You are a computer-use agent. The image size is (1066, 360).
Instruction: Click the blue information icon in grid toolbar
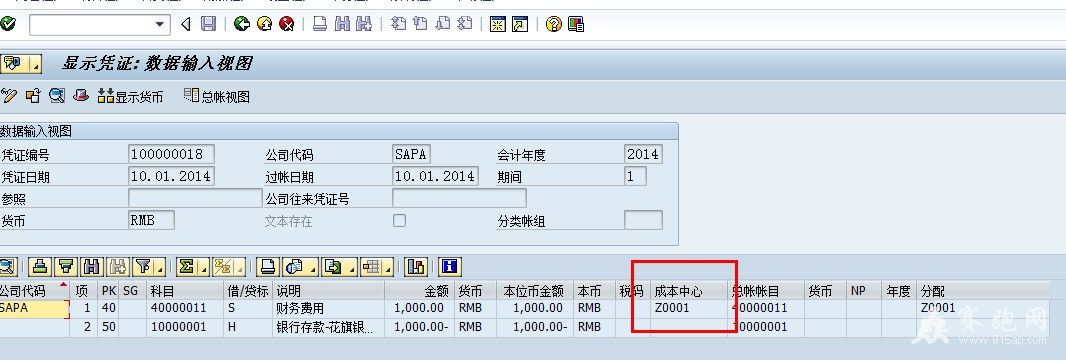coord(450,266)
